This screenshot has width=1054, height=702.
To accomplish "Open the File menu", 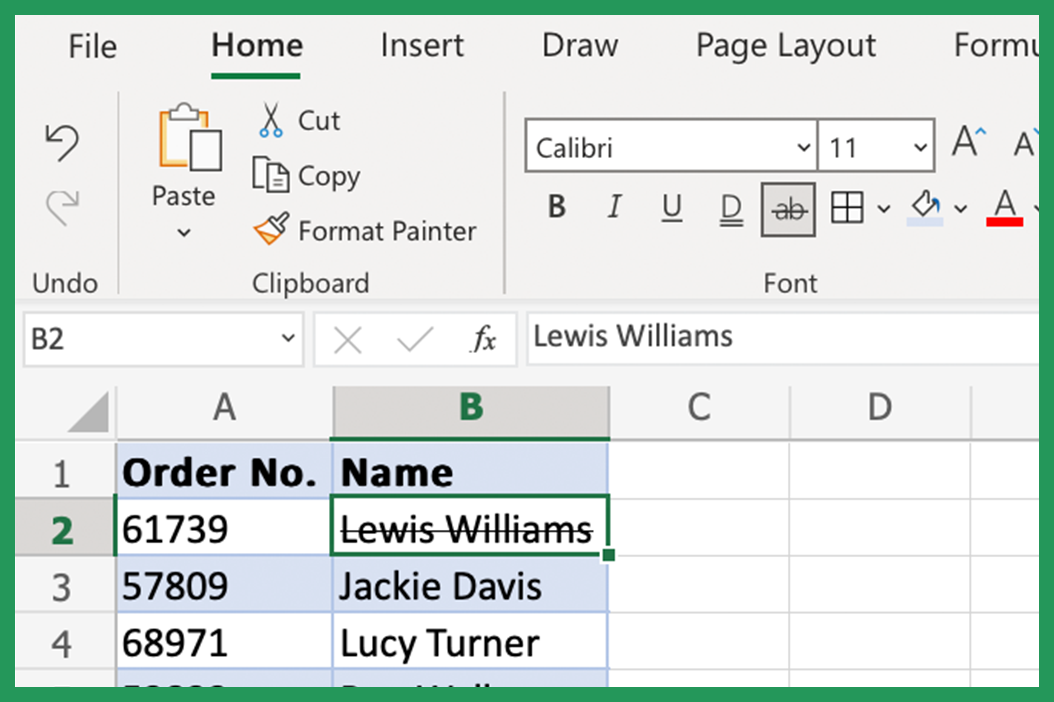I will (x=91, y=45).
